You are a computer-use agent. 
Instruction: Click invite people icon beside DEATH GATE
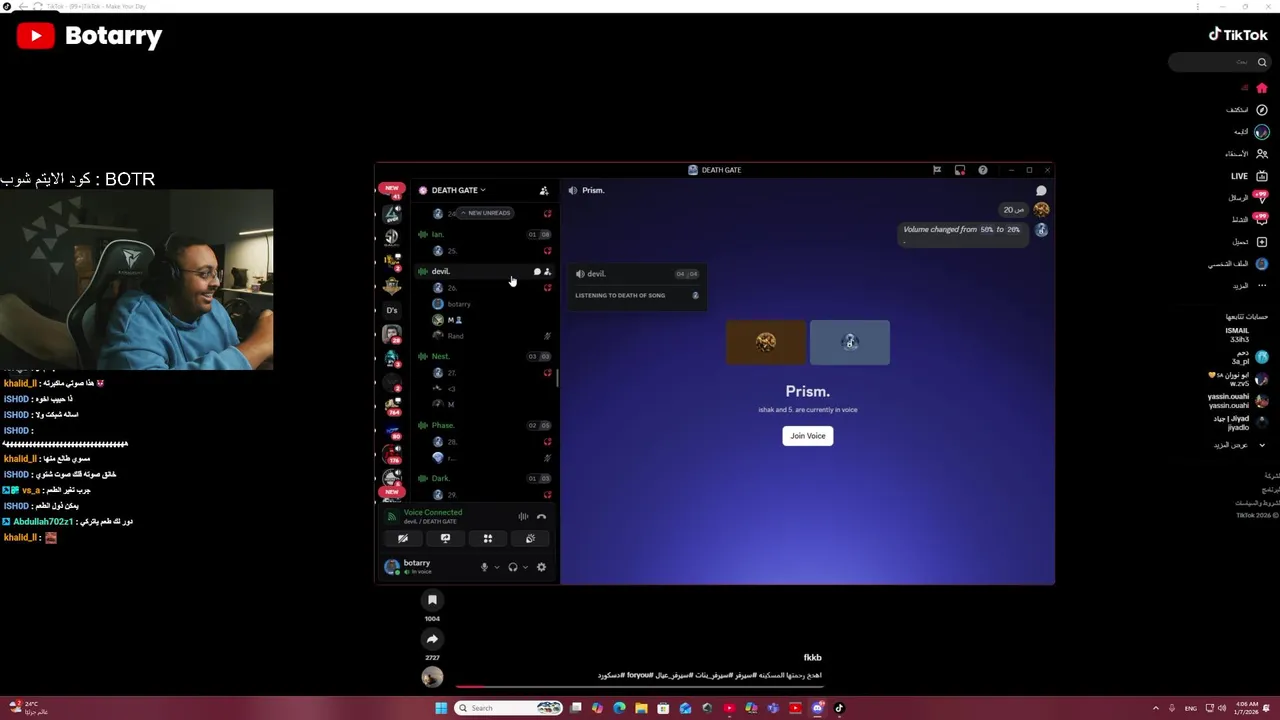pos(544,190)
